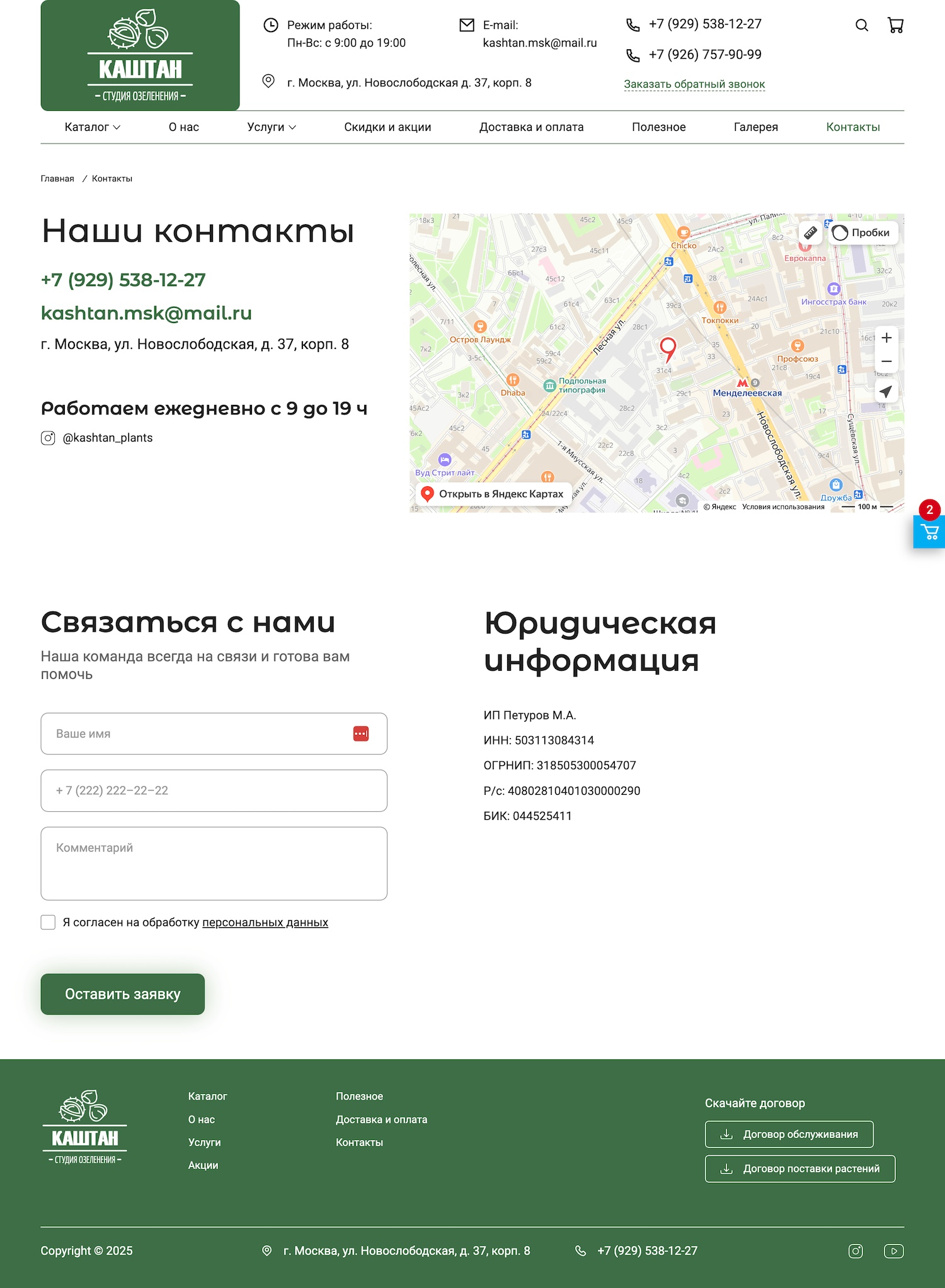Click Условия использования on map

[x=783, y=507]
